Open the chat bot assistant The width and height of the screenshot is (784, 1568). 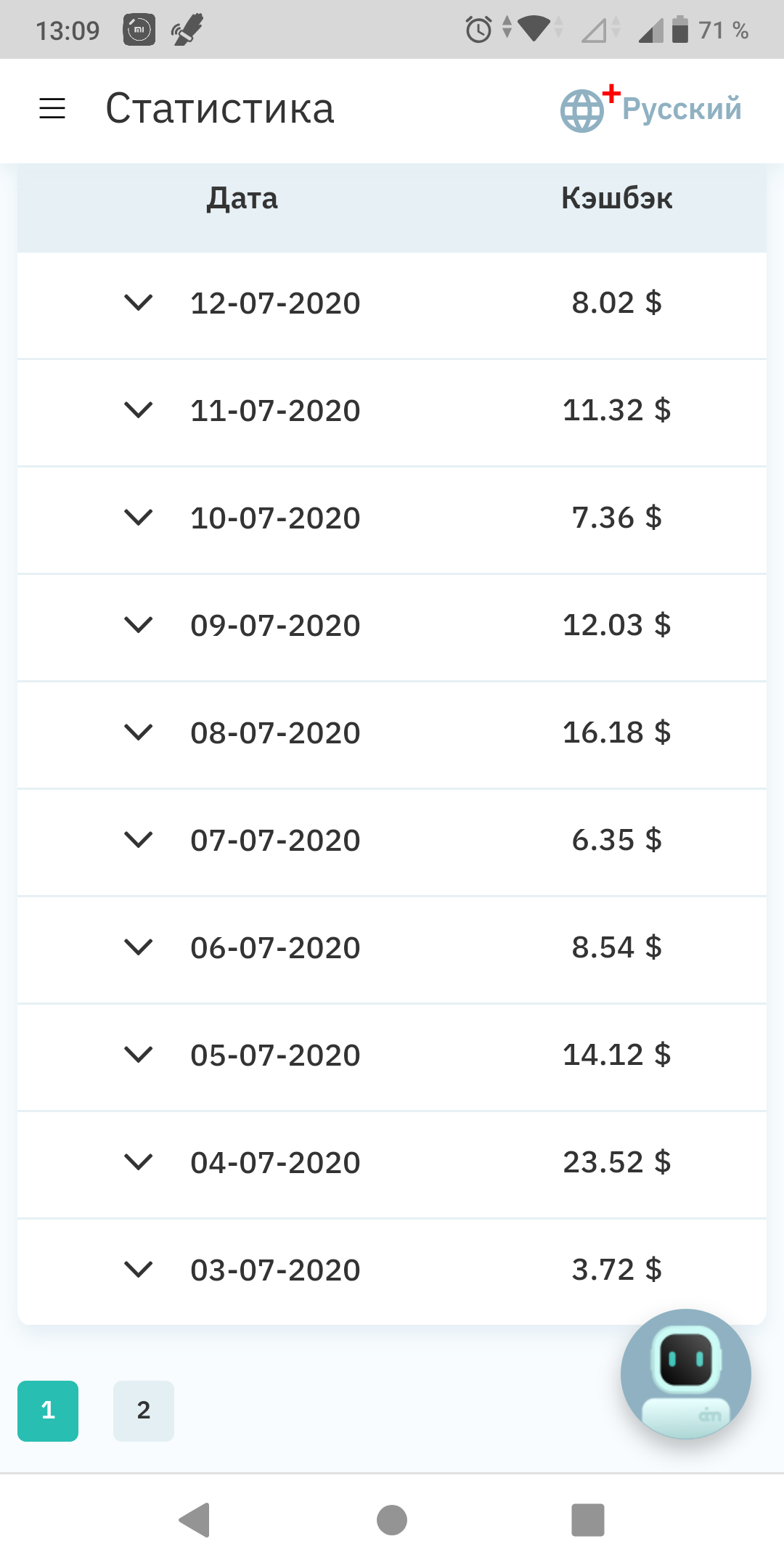685,1373
